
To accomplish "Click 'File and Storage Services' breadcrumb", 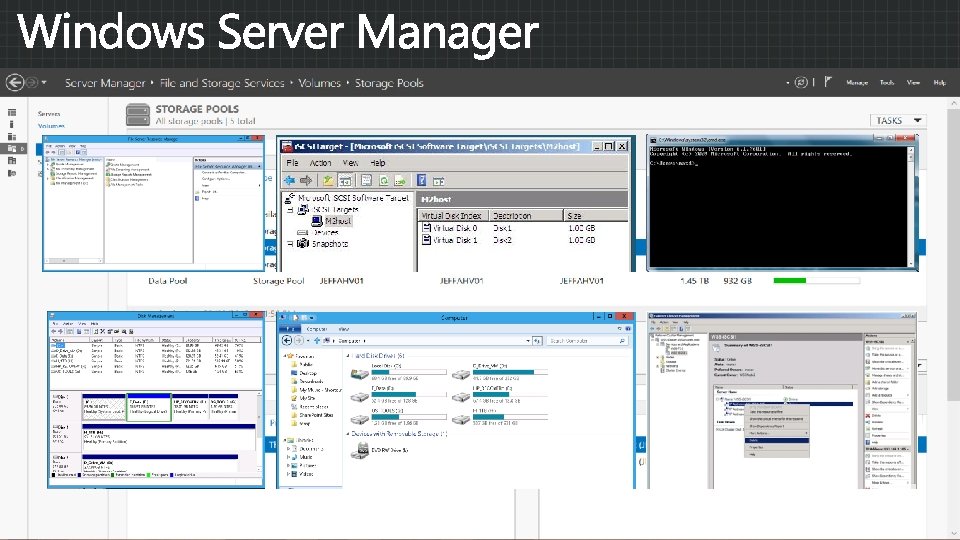I will 222,83.
